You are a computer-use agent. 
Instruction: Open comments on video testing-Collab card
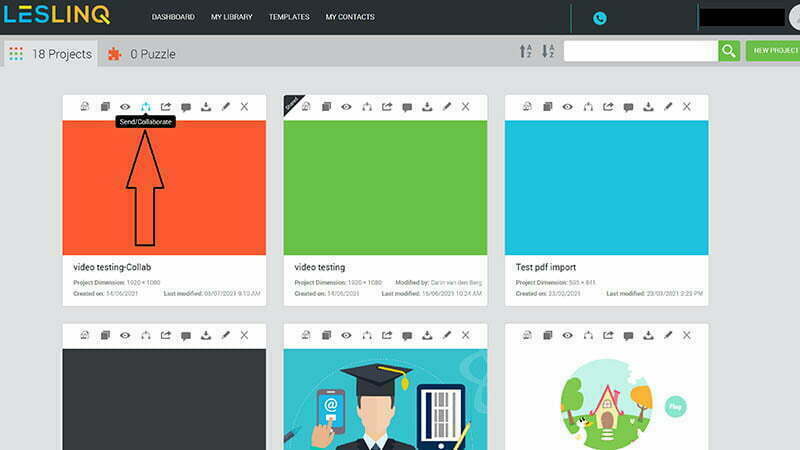click(x=186, y=107)
